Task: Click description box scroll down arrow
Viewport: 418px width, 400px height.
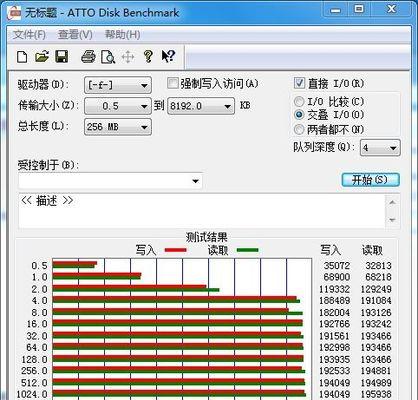Action: 392,220
